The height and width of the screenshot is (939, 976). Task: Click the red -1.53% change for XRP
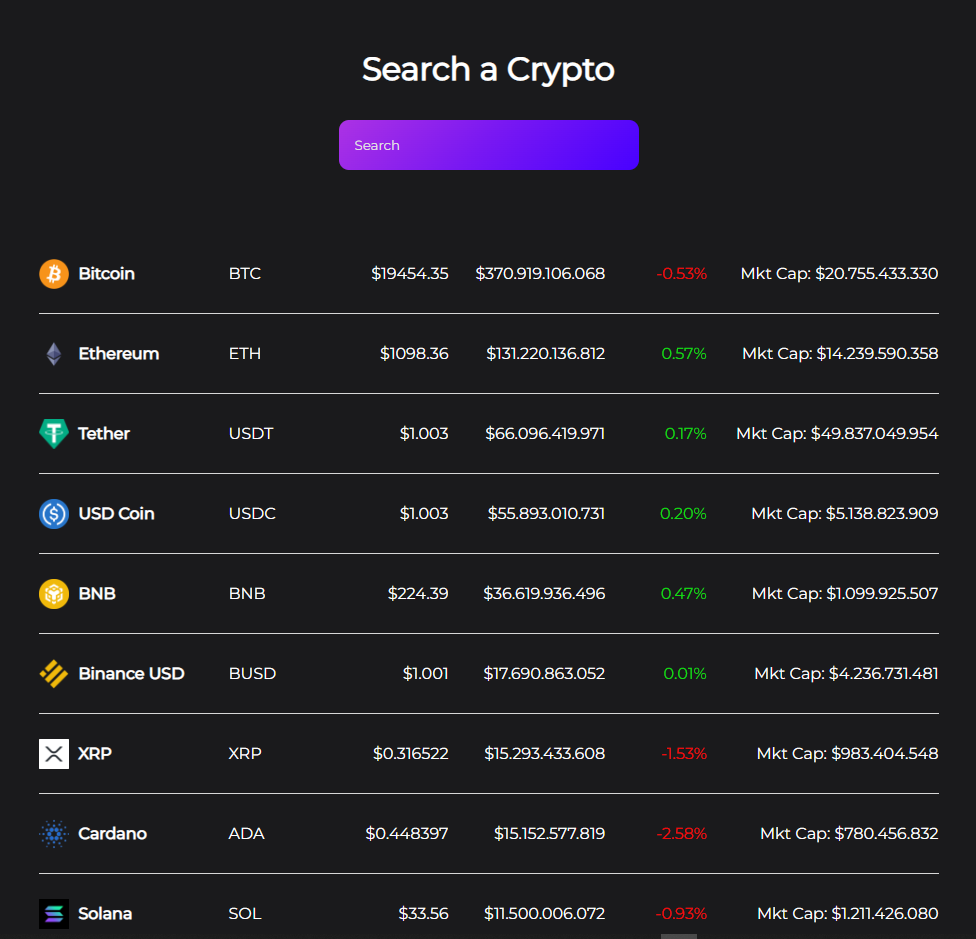(x=683, y=753)
